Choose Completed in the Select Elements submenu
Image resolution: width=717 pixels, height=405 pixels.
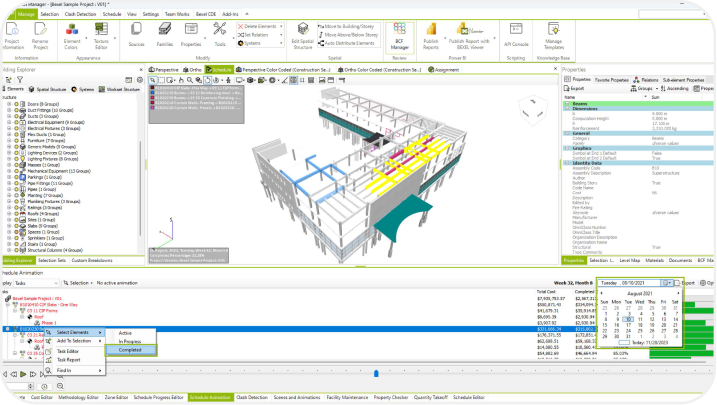tap(131, 350)
